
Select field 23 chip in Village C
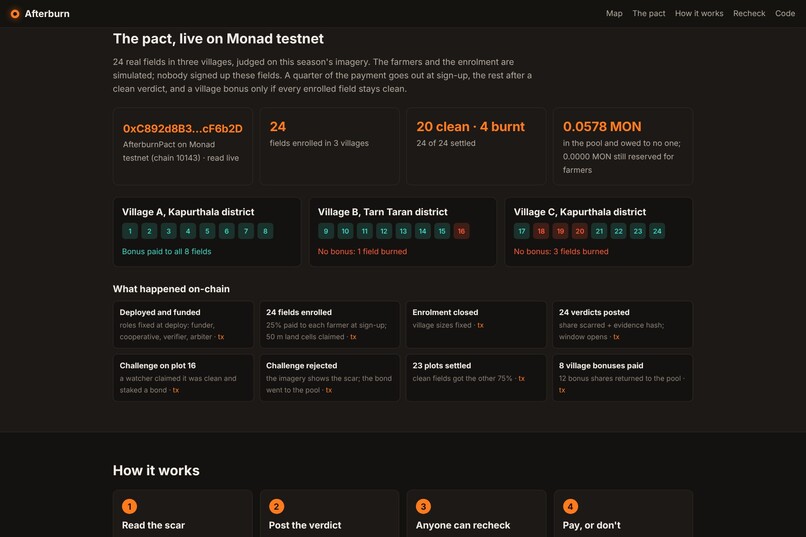[x=638, y=231]
